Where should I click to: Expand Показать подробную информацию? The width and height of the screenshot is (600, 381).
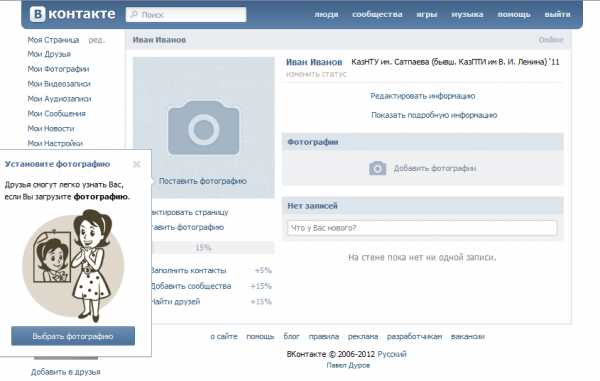(x=434, y=115)
